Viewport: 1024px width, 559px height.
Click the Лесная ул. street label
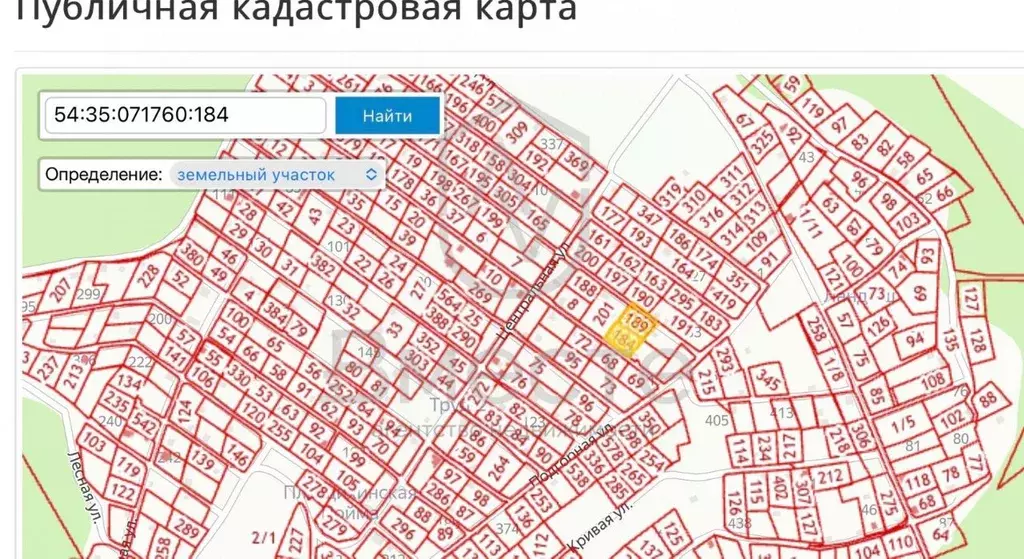pyautogui.click(x=84, y=487)
